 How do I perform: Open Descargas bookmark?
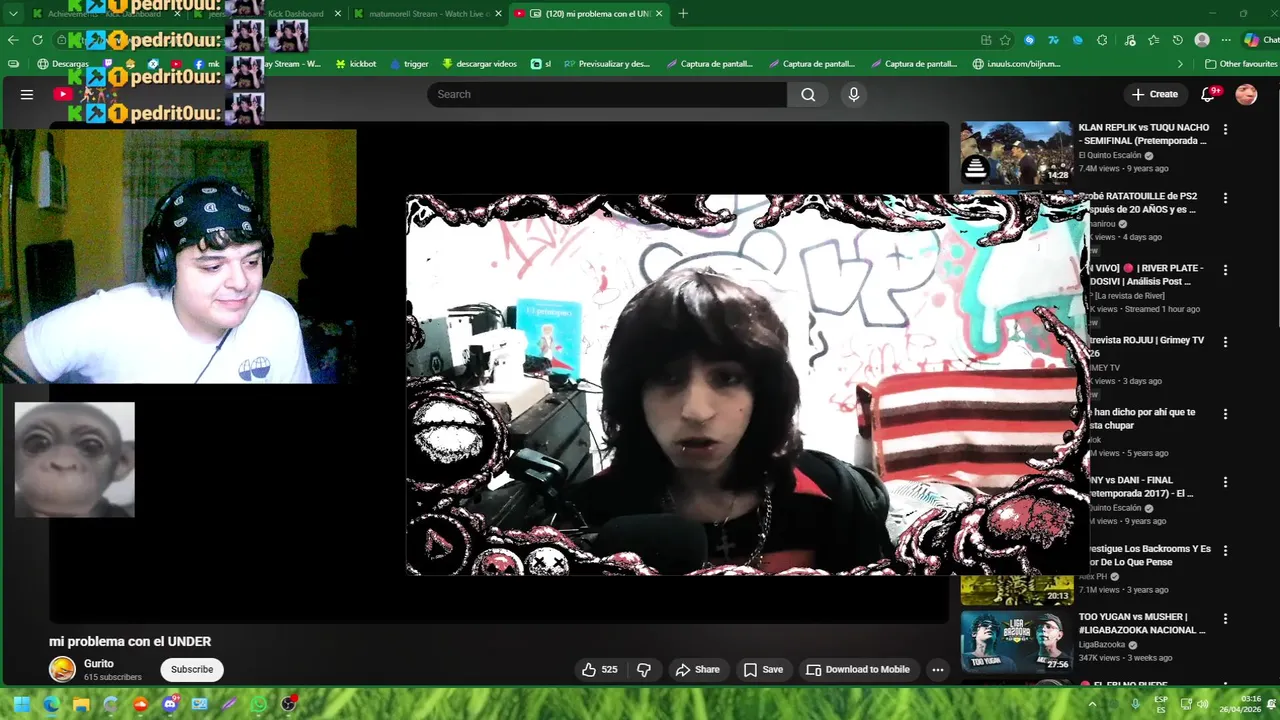(63, 64)
